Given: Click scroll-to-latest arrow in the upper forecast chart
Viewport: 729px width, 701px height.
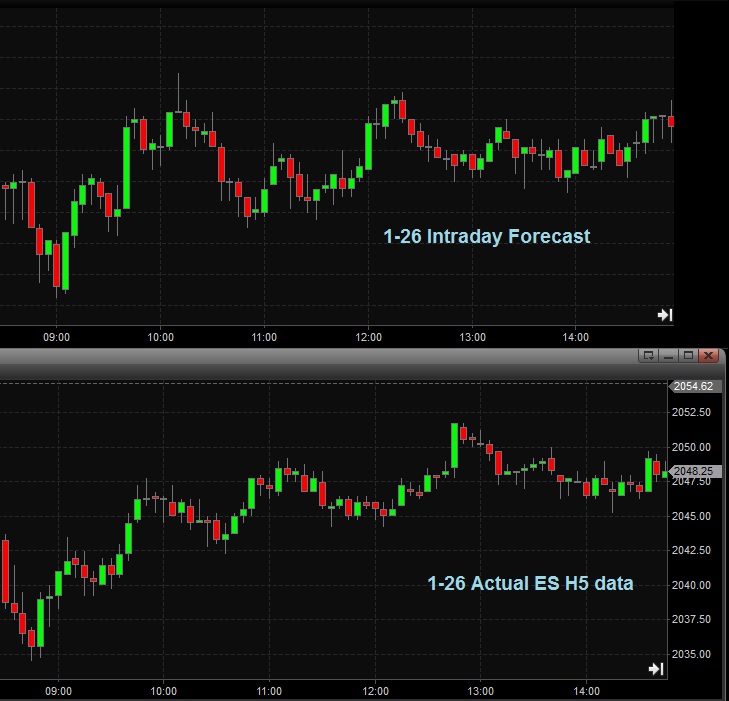Looking at the screenshot, I should 664,315.
